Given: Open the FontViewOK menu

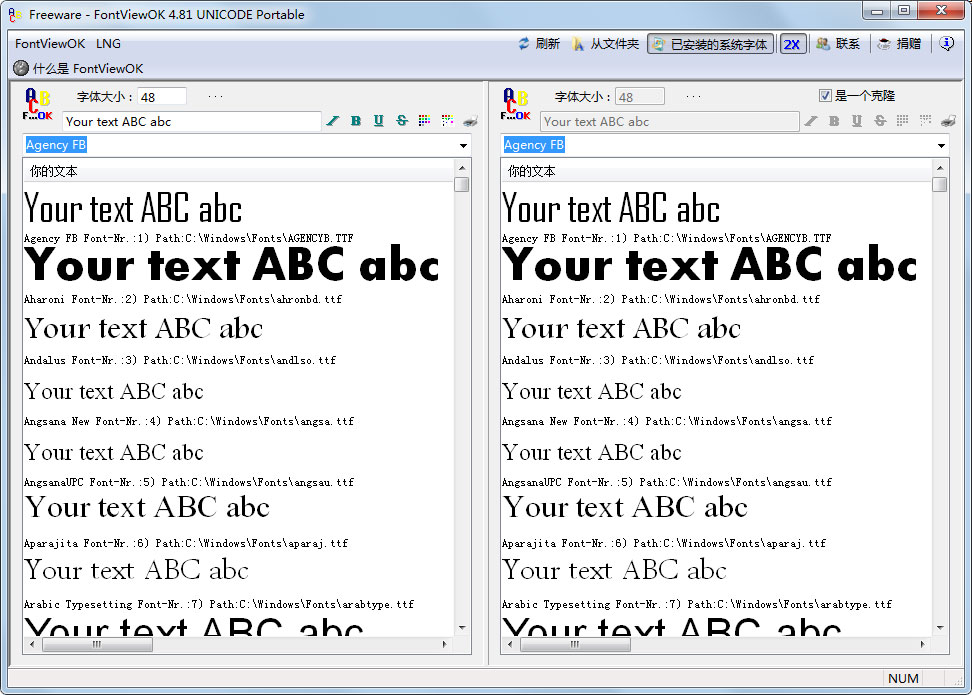Looking at the screenshot, I should click(x=50, y=44).
